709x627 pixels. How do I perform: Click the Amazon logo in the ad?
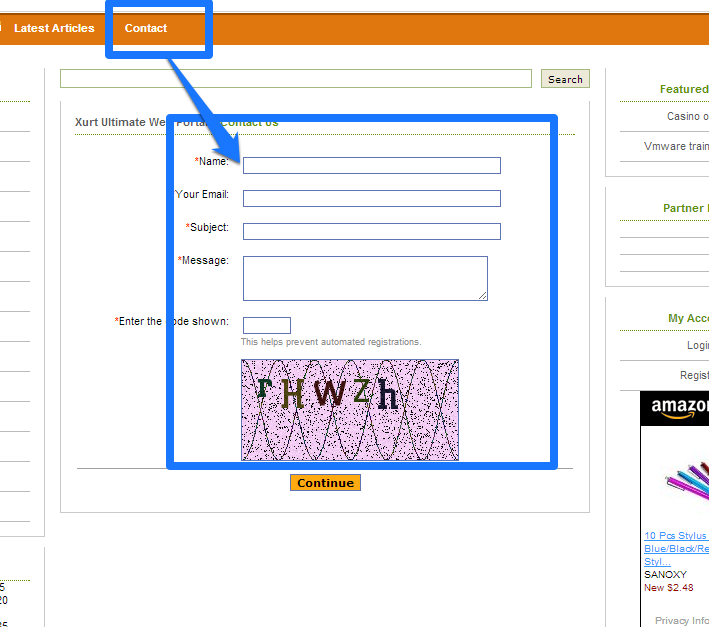680,408
